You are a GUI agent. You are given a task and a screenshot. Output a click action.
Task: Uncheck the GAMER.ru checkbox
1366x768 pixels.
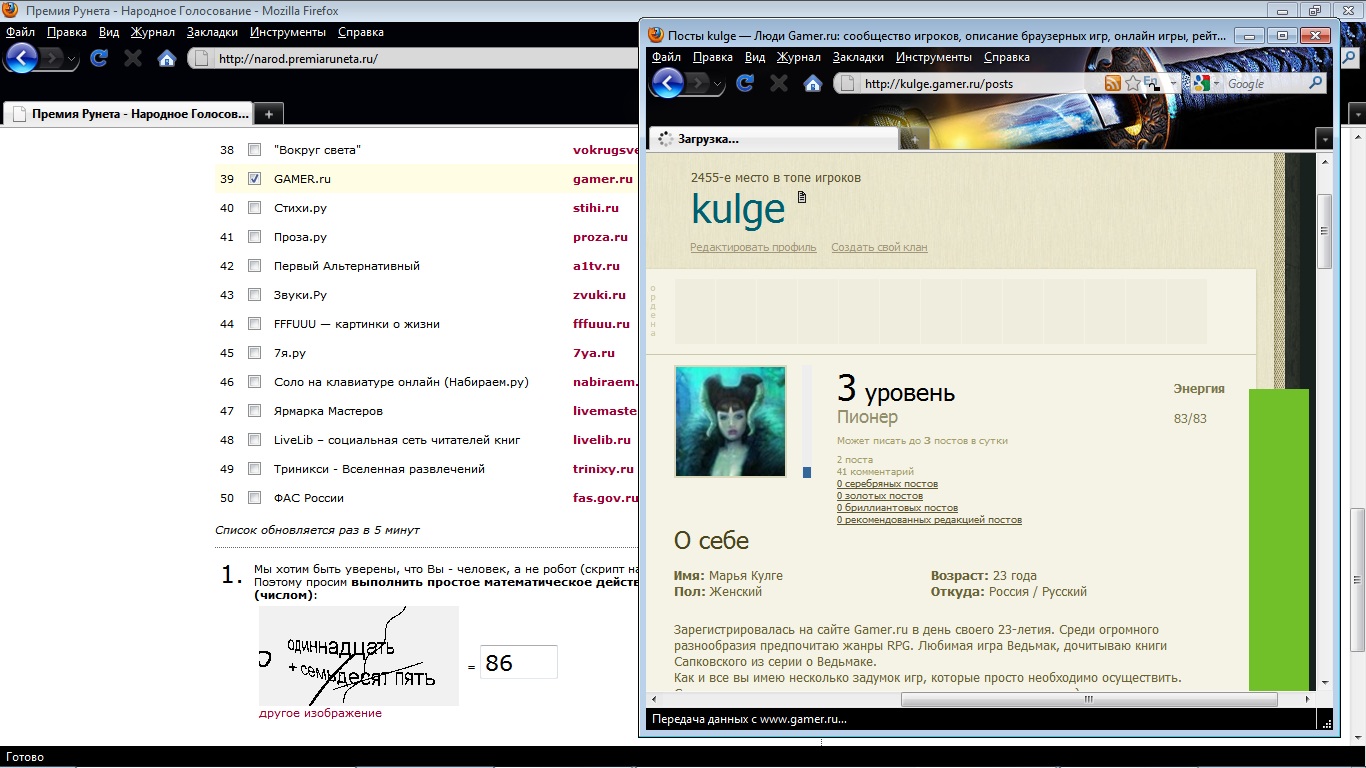click(x=254, y=179)
